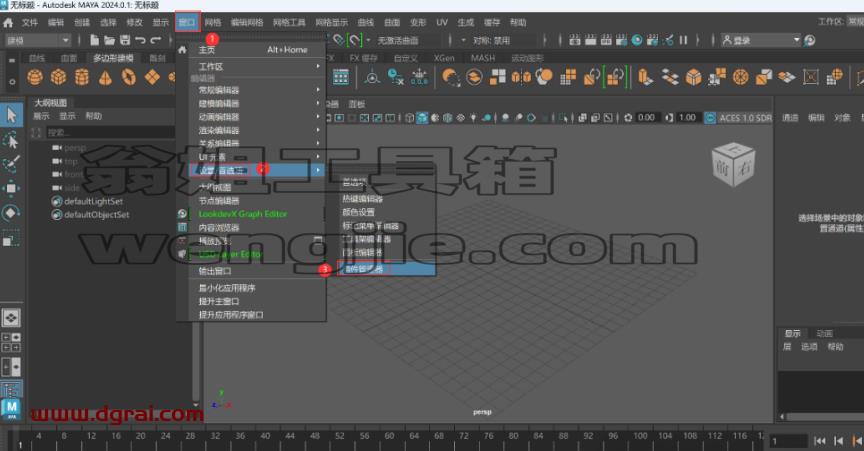
Task: Toggle the highlighted textured display icon
Action: point(422,117)
